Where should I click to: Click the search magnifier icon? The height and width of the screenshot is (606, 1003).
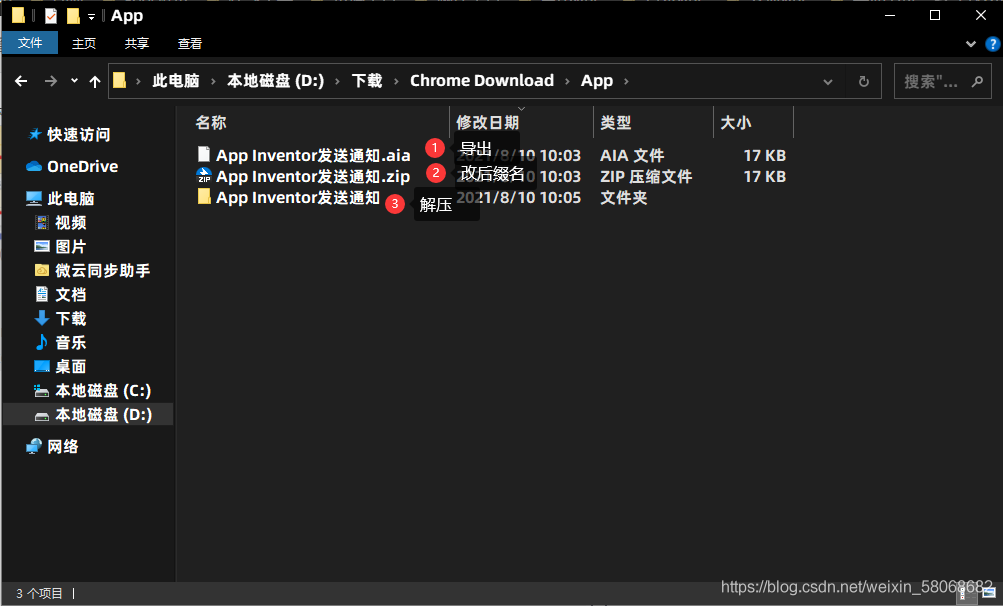(x=977, y=81)
